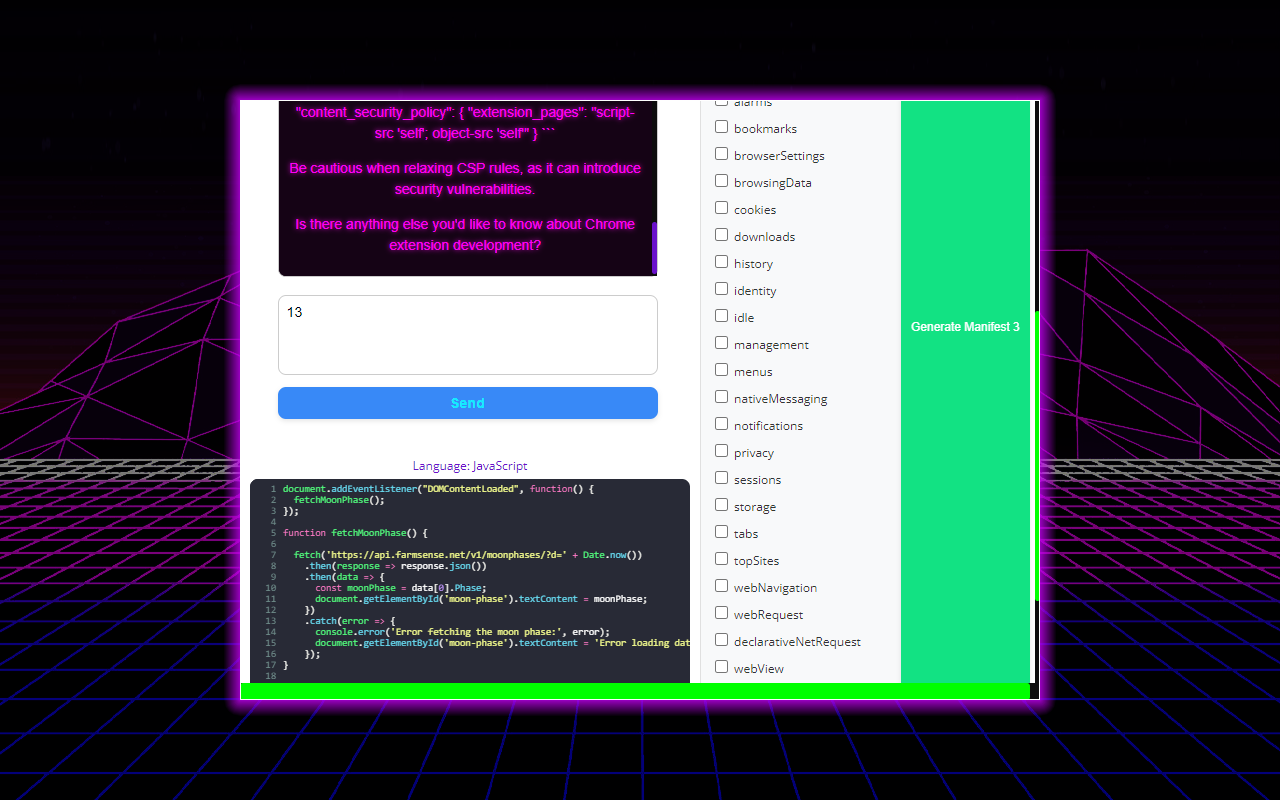This screenshot has width=1280, height=800.
Task: Click the 'Language: JavaScript' label
Action: 470,466
